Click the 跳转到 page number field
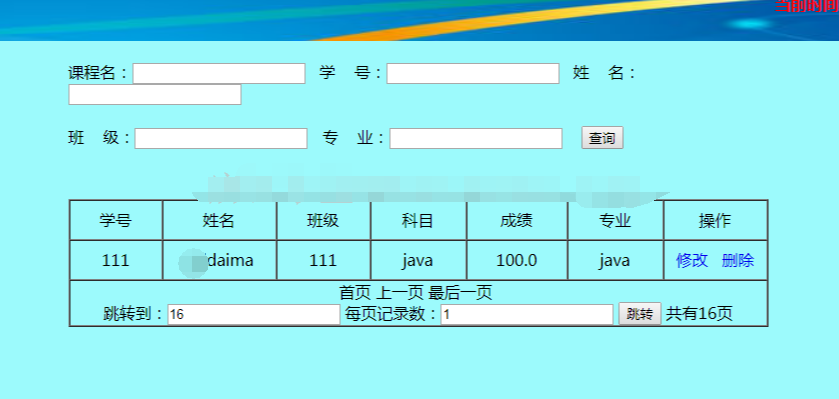 254,314
